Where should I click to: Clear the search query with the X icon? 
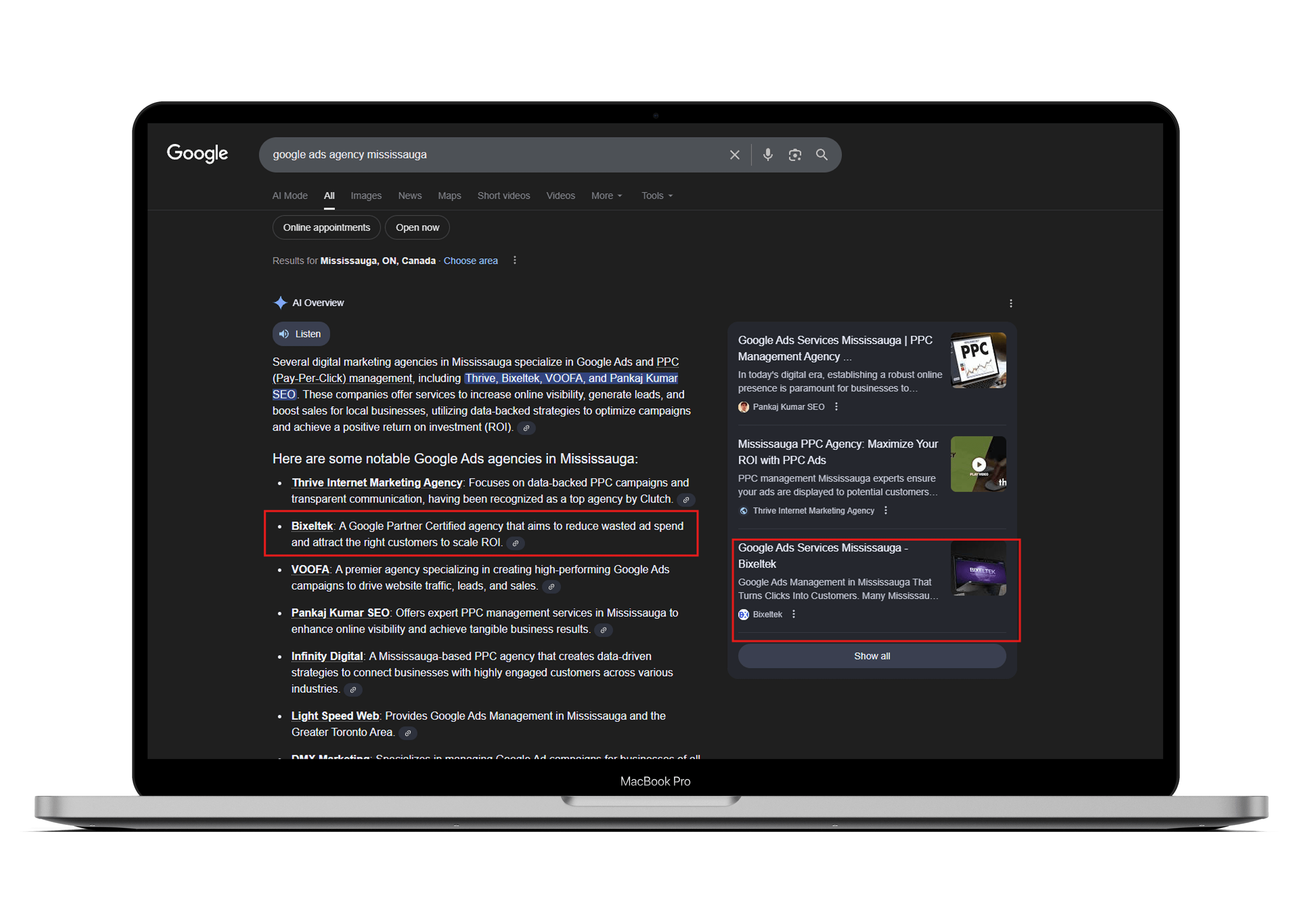tap(734, 155)
